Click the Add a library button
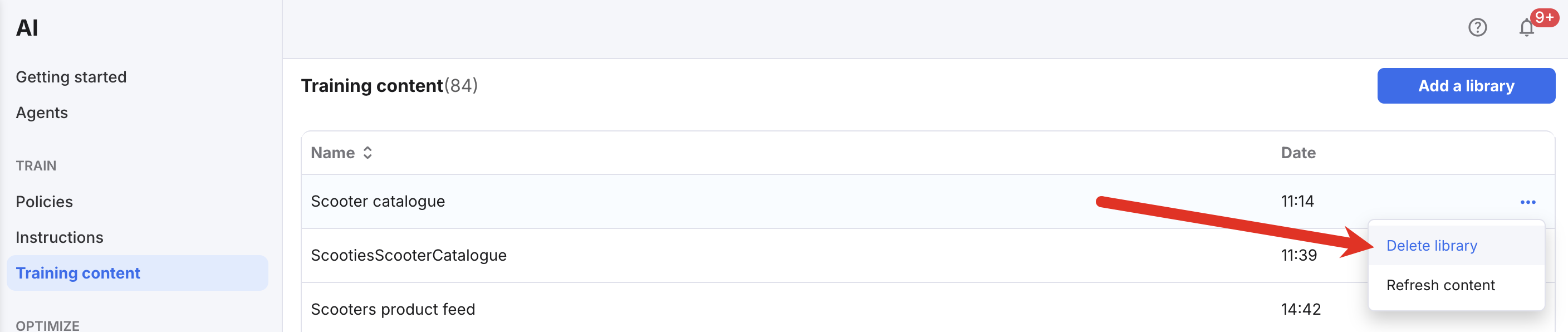Screen dimensions: 1568x332 (x=1466, y=85)
